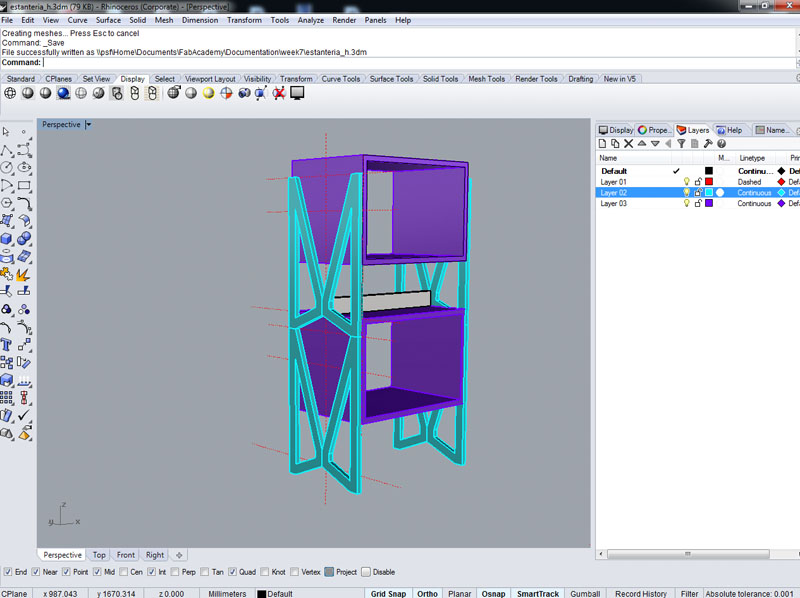This screenshot has height=598, width=800.
Task: Click the boolean union spheres tool
Action: point(24,239)
